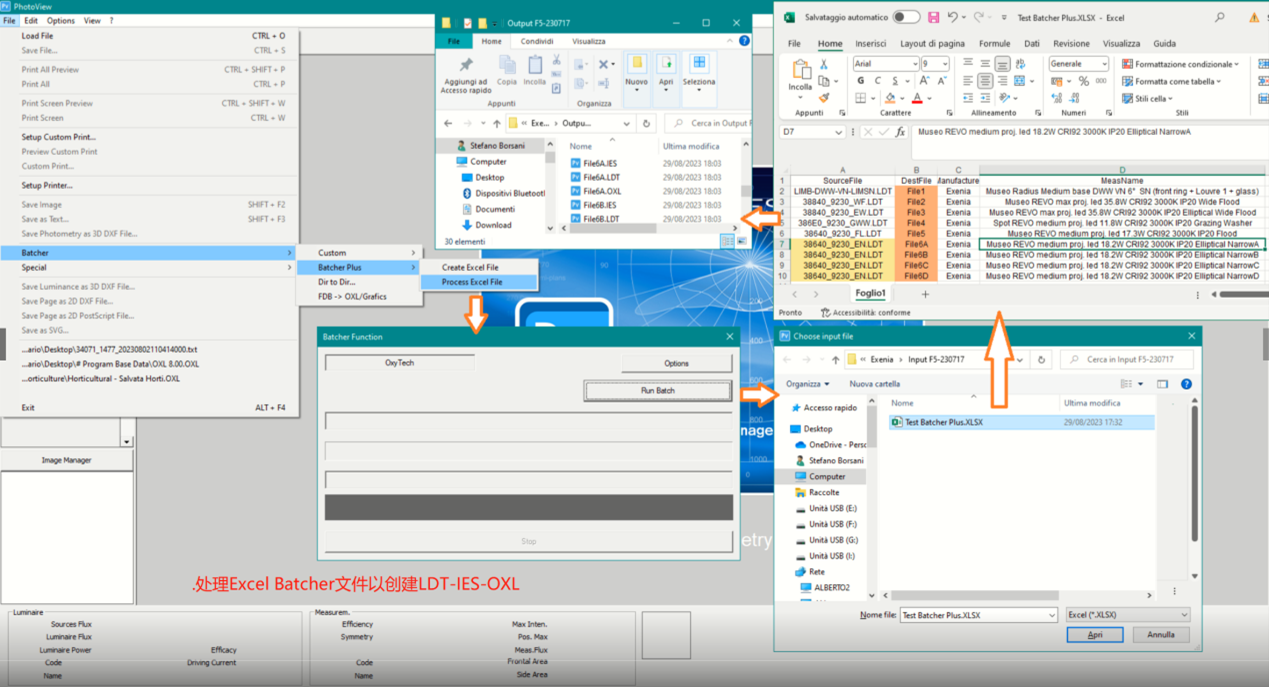Click the center horizontal alignment icon in Excel
Viewport: 1269px width, 687px height.
[x=985, y=81]
